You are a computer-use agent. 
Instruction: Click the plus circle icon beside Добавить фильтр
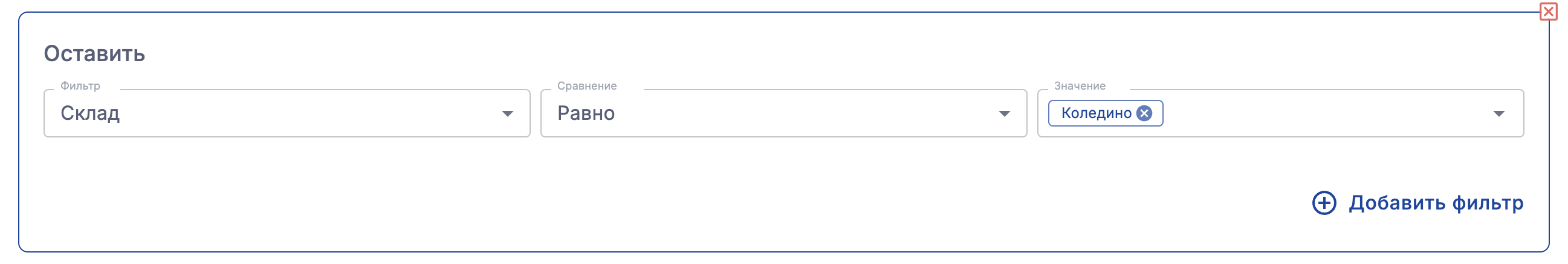[x=1324, y=203]
